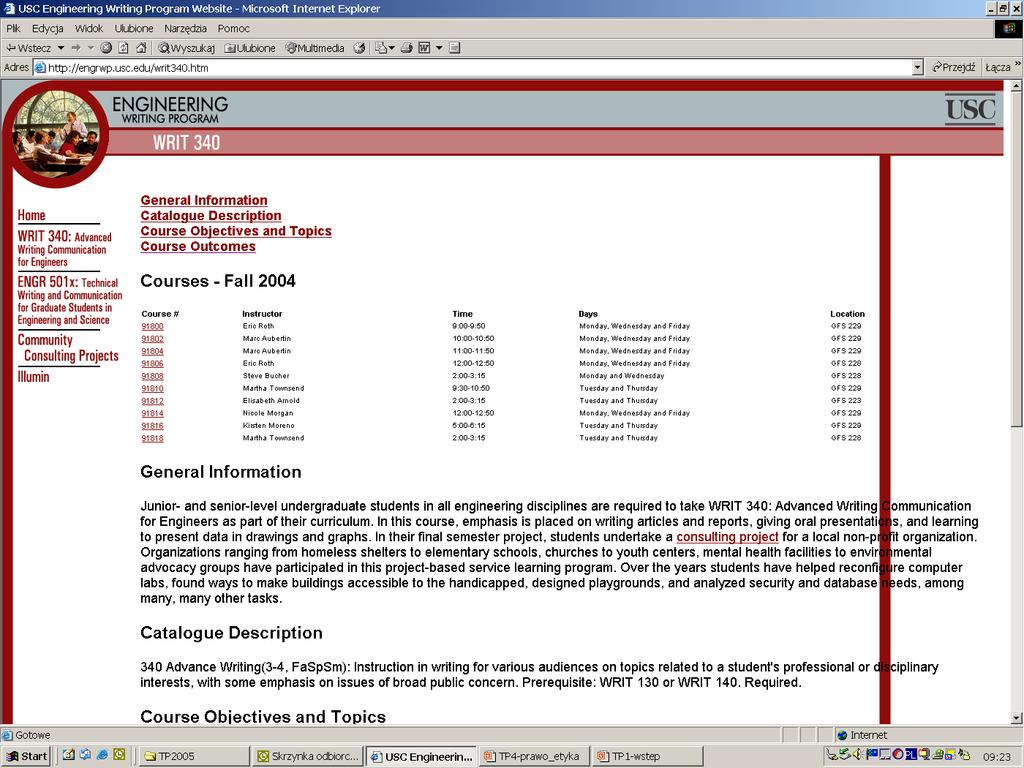Click the USC logo
Viewport: 1024px width, 768px height.
(970, 109)
